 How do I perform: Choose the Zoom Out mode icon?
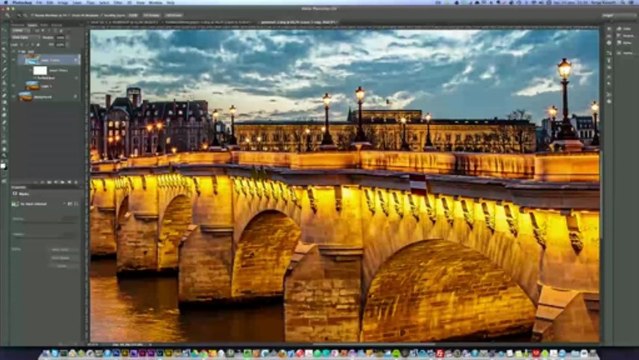pos(25,15)
